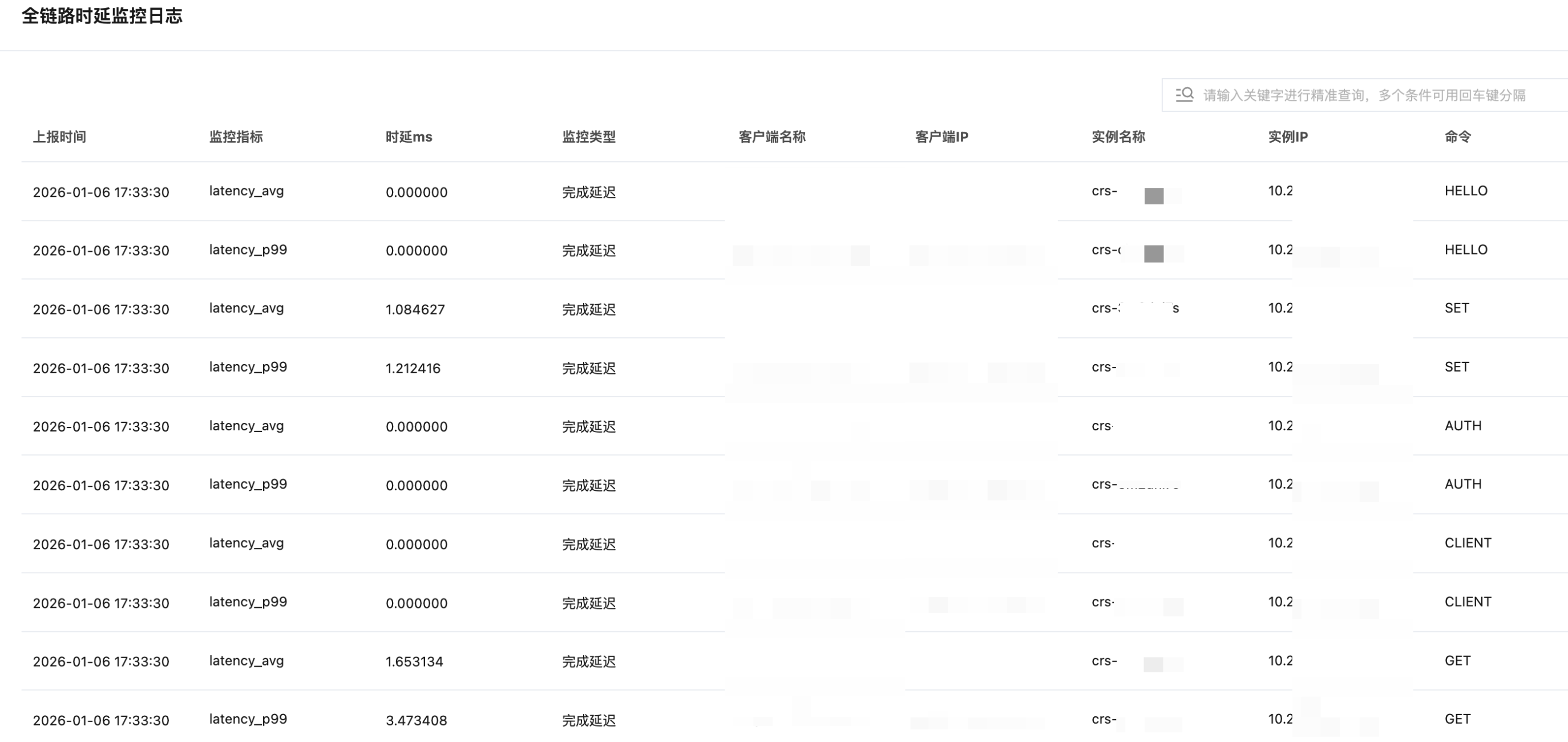The image size is (1568, 742).
Task: Click the 时延ms column header
Action: (409, 136)
